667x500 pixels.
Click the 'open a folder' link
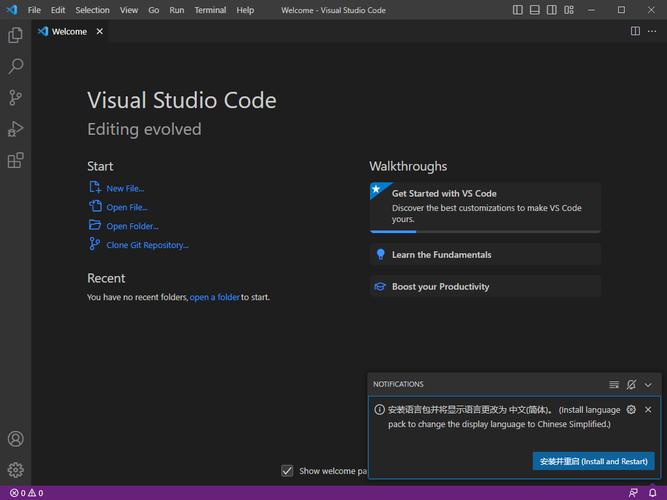(214, 297)
